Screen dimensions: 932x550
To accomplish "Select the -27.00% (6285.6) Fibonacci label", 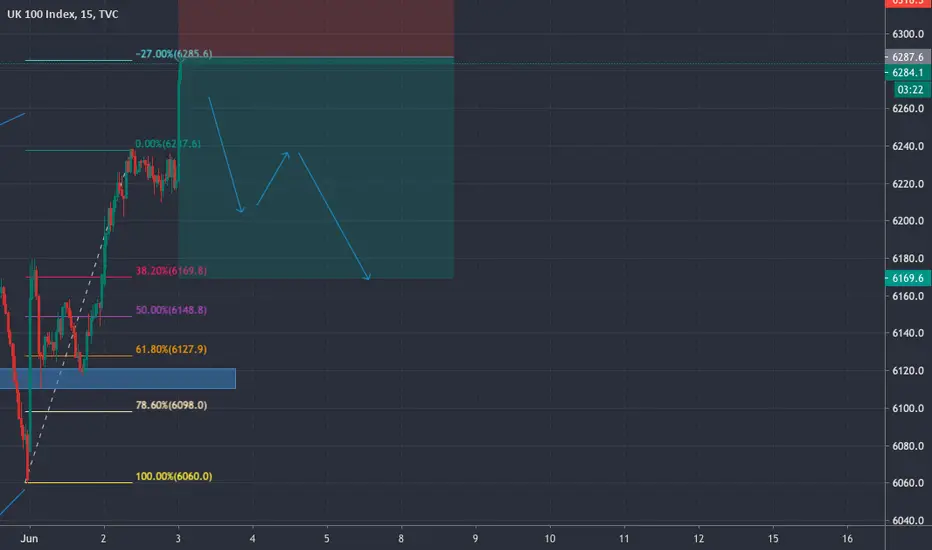I will [x=174, y=54].
